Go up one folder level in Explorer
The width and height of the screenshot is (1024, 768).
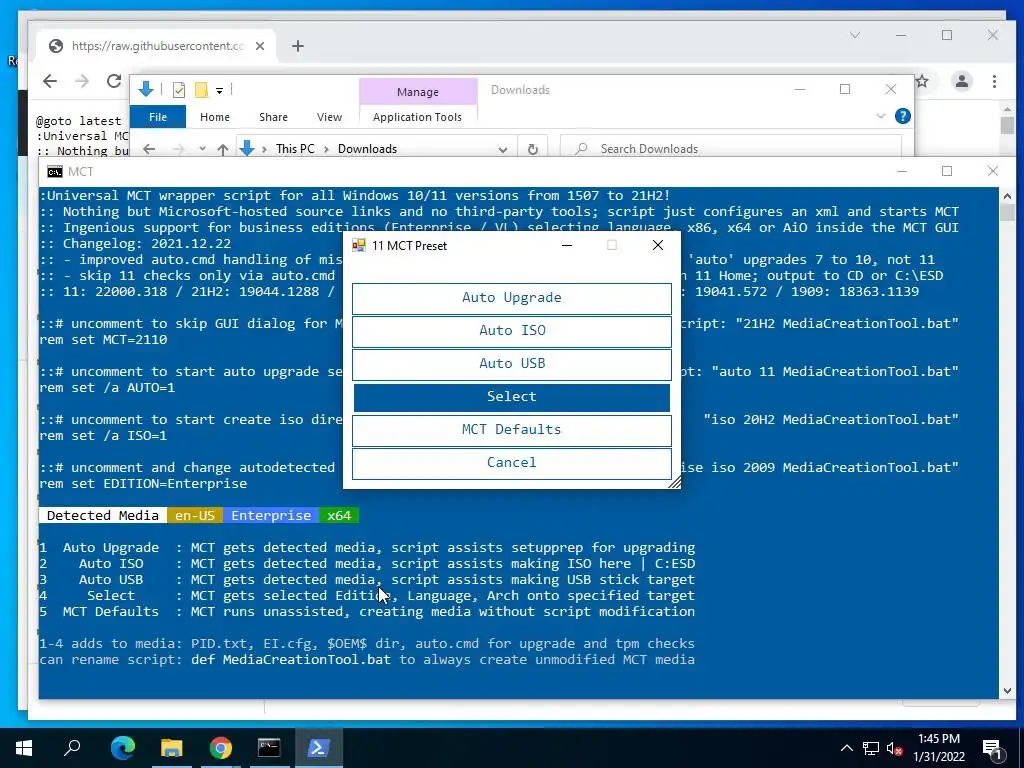(223, 149)
